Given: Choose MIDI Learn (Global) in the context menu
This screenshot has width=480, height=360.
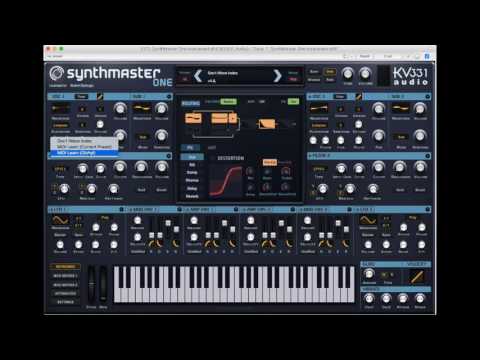Looking at the screenshot, I should 83,153.
